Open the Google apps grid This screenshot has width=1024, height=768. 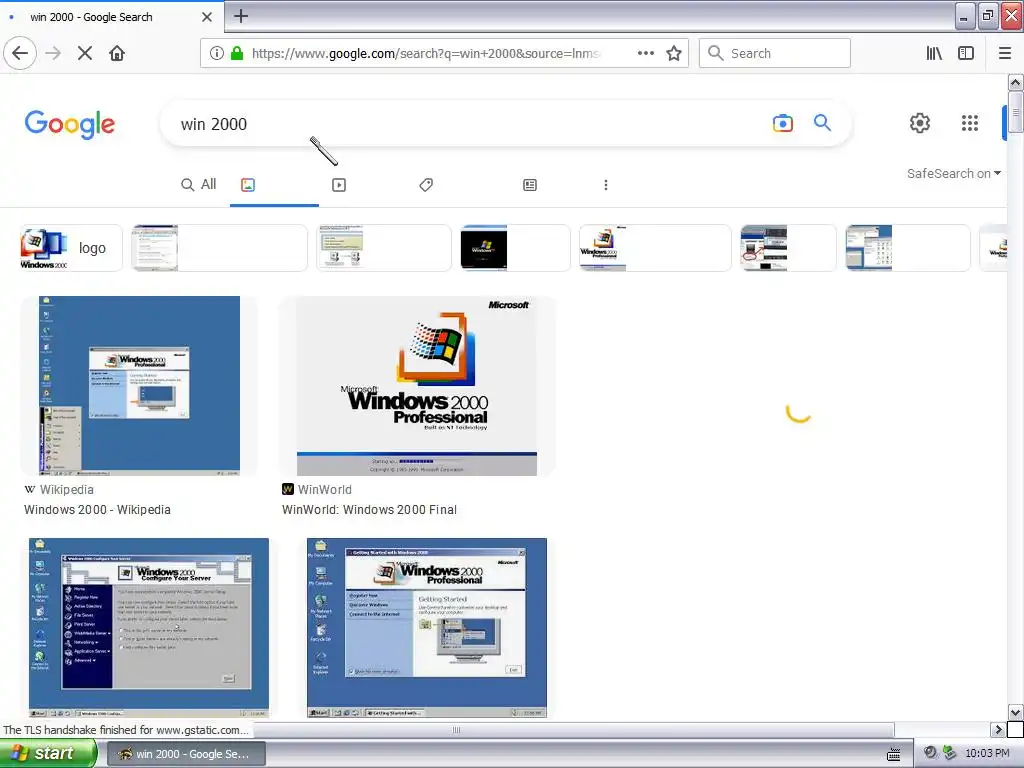970,123
